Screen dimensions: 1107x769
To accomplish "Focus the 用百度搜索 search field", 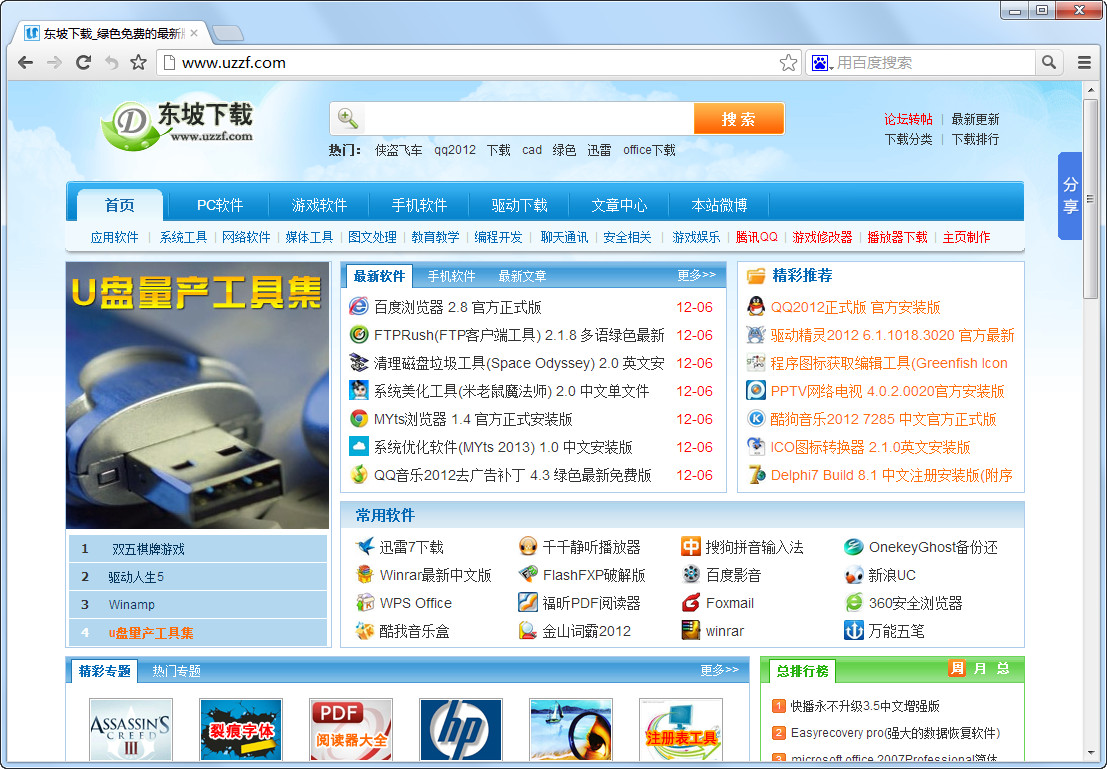I will 933,63.
